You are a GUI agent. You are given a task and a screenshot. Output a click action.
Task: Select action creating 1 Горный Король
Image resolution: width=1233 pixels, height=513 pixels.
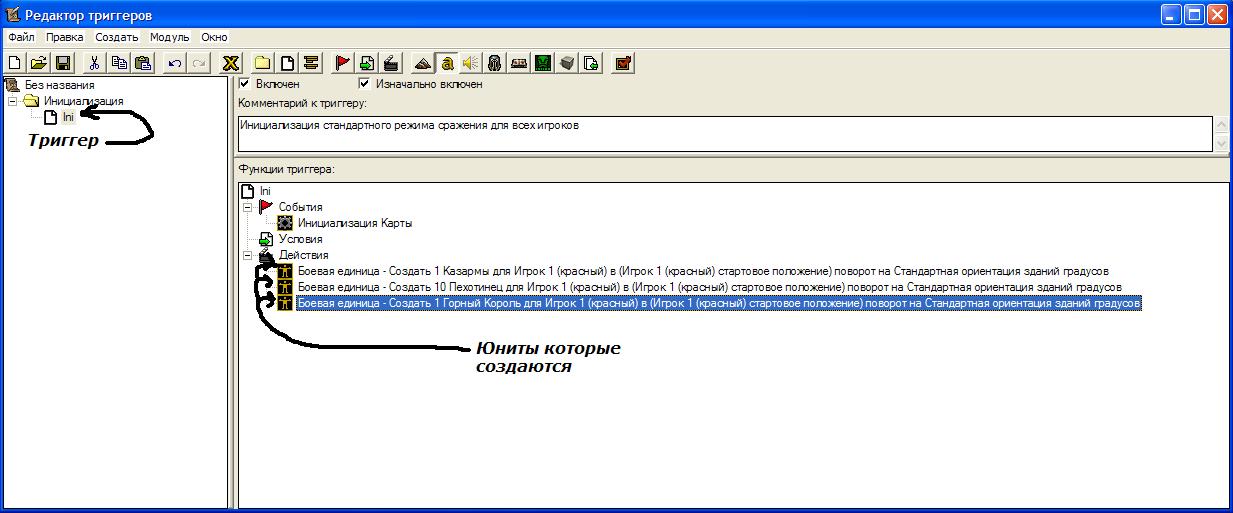click(719, 303)
